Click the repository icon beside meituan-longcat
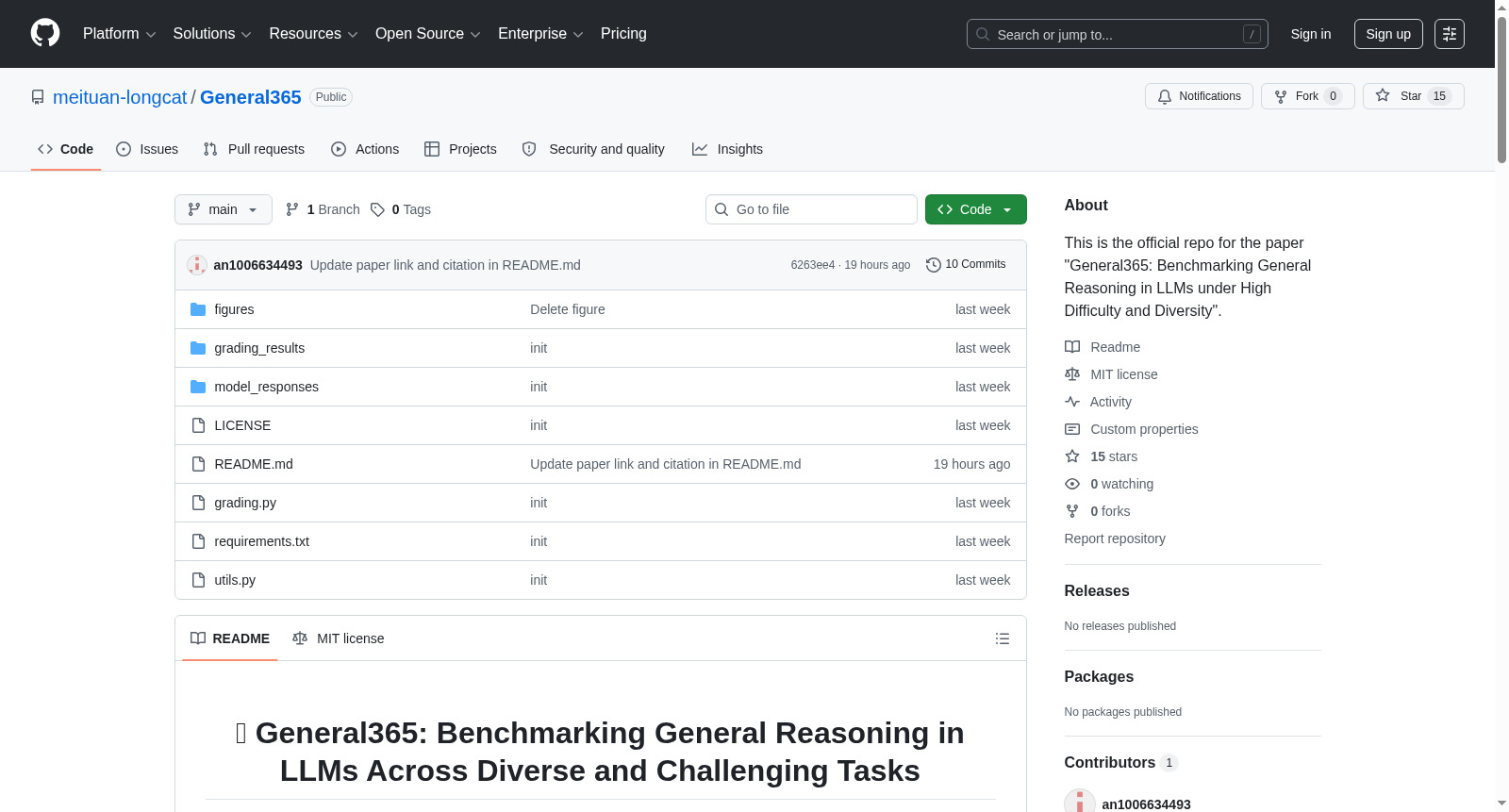Image resolution: width=1509 pixels, height=812 pixels. coord(38,97)
